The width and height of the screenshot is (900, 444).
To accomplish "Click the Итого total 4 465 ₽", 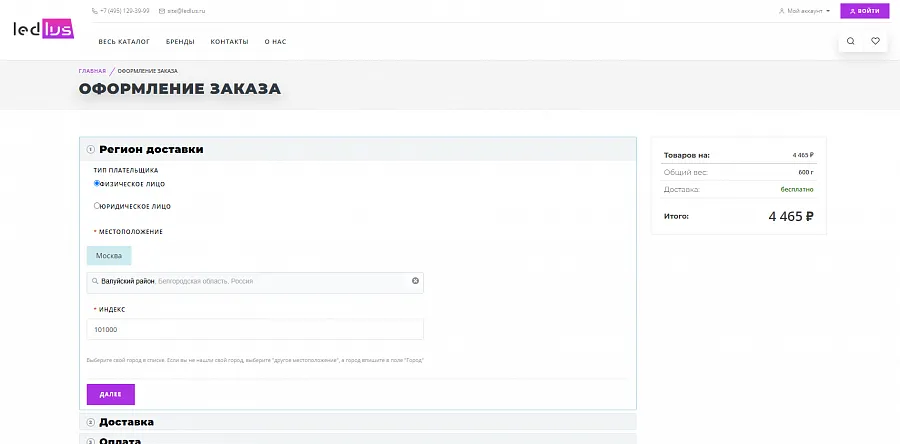I will point(790,216).
